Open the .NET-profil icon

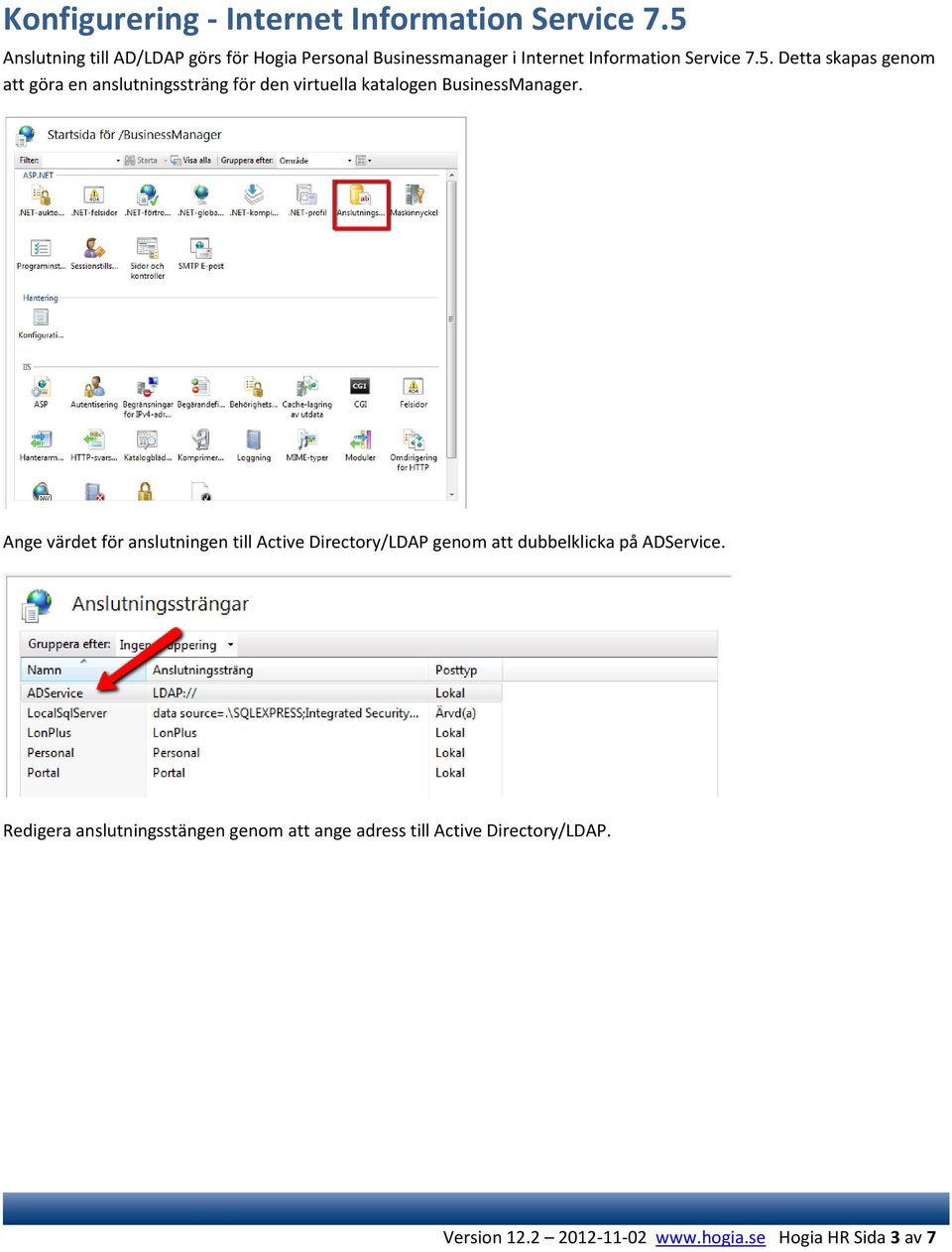coord(307,200)
